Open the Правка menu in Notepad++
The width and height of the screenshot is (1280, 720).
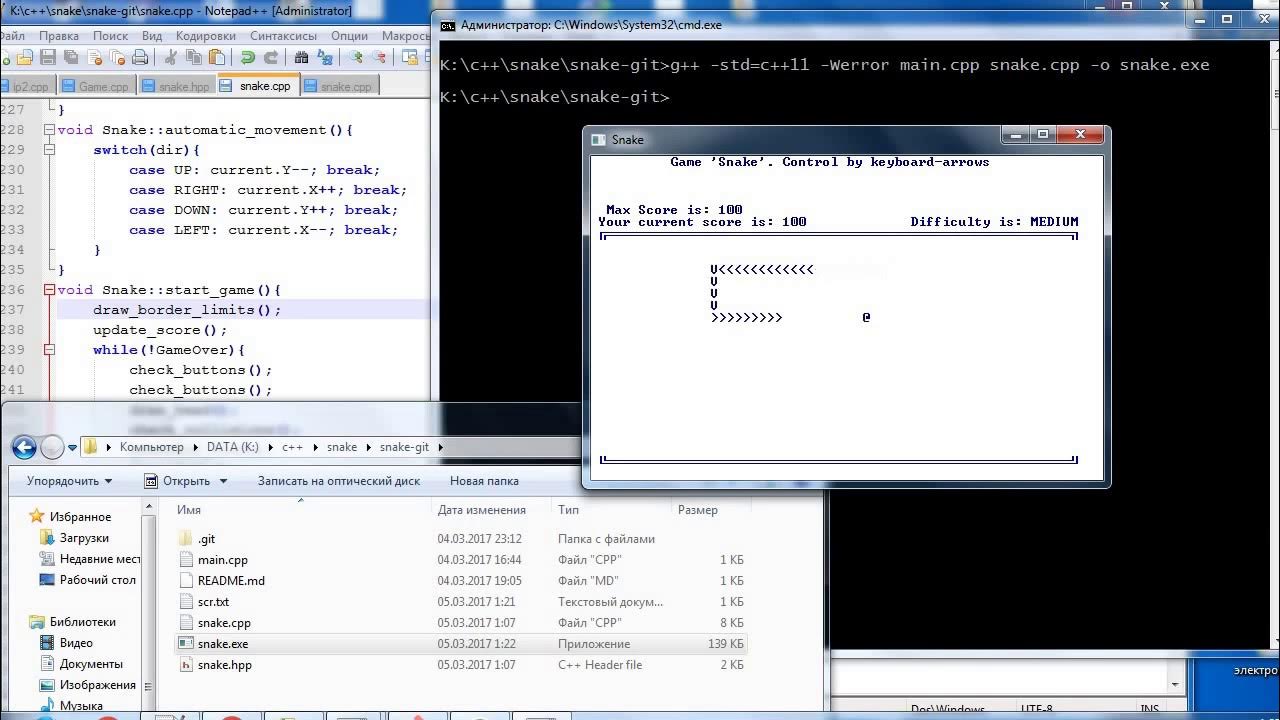click(x=59, y=35)
